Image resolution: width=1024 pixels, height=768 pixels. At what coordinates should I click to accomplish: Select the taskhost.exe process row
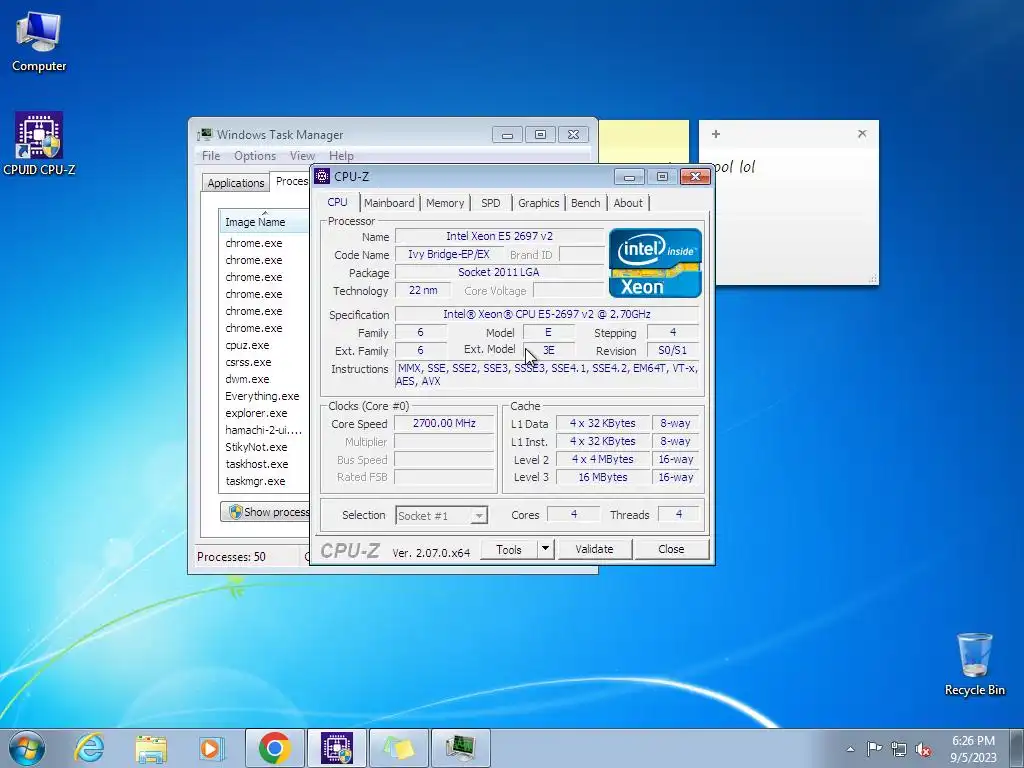point(264,464)
